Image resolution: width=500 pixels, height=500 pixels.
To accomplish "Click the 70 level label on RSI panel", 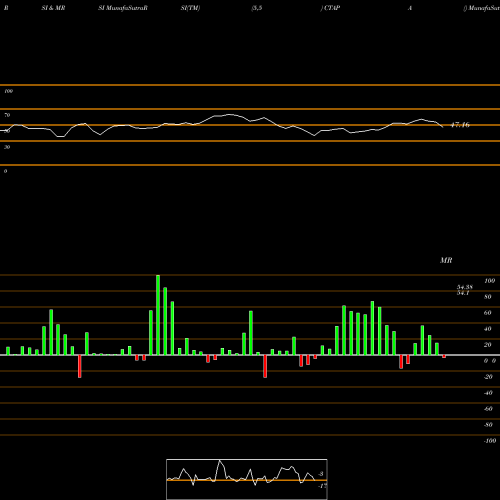I will 7,115.
